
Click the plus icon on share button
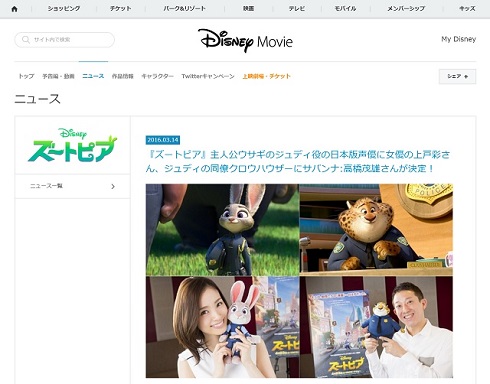466,77
